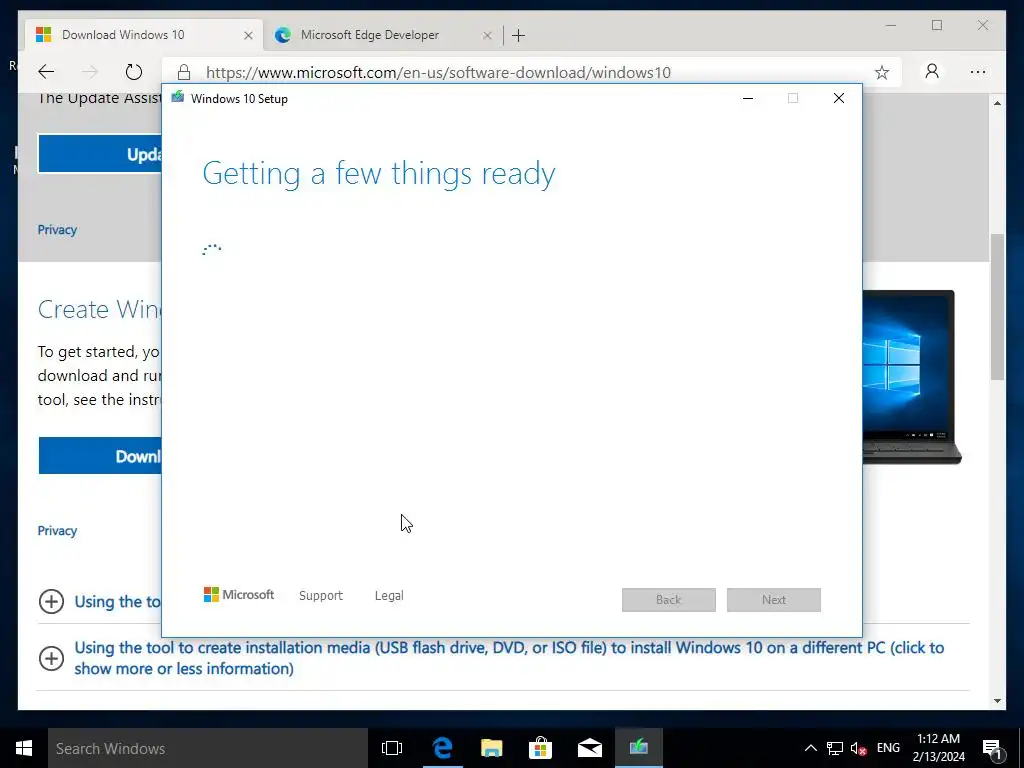Close the Windows 10 Setup window
The image size is (1024, 768).
839,98
